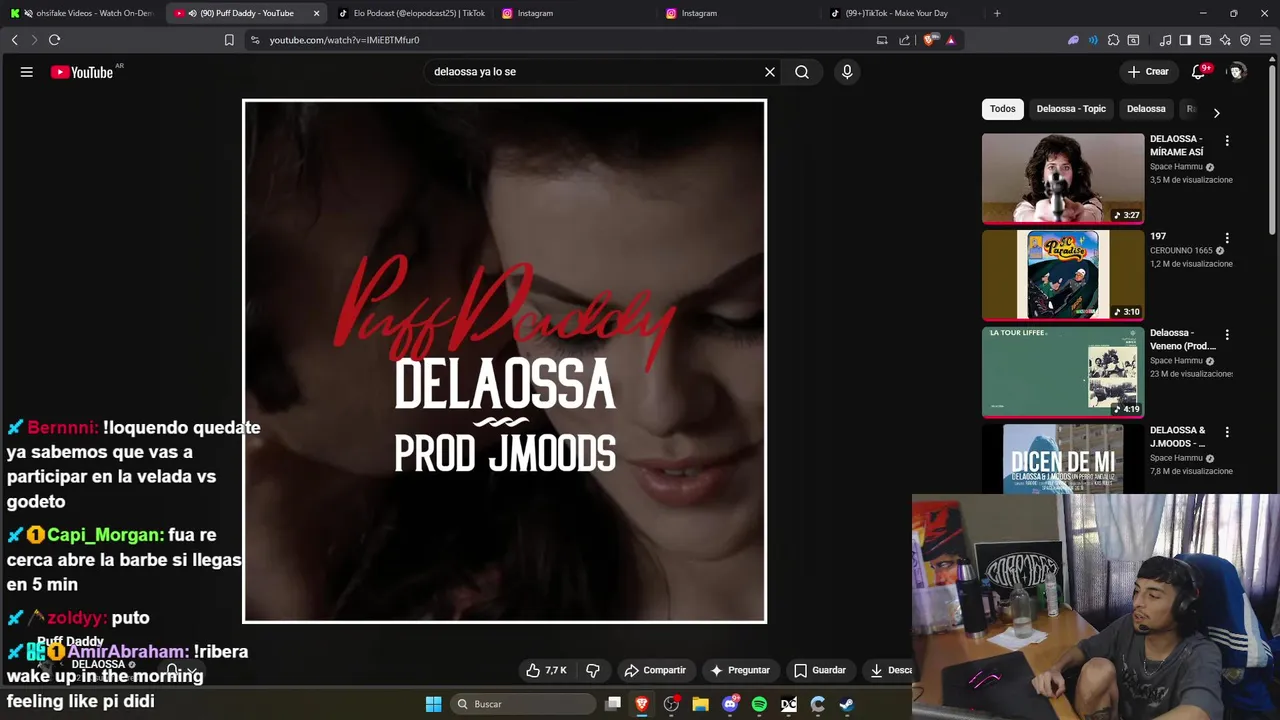The width and height of the screenshot is (1280, 720).
Task: Open the Leo AI sparkle icon
Action: point(1225,40)
